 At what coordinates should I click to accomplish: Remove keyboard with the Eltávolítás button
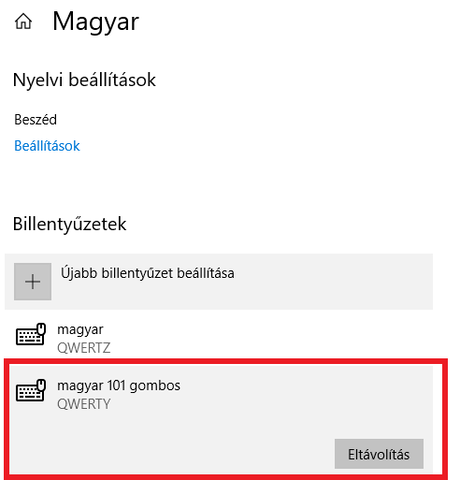click(379, 454)
